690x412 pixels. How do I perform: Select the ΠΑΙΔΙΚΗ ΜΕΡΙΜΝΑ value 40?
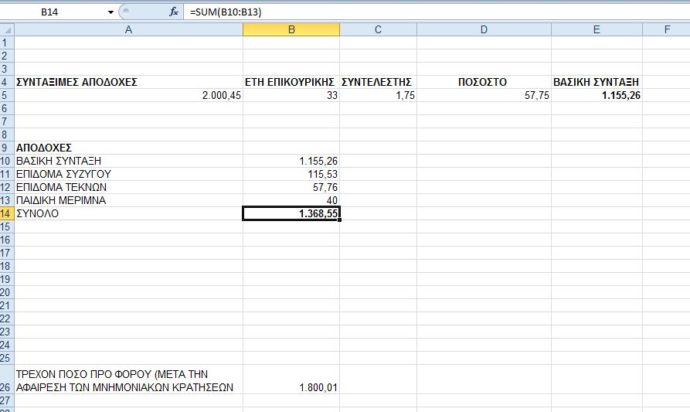291,200
